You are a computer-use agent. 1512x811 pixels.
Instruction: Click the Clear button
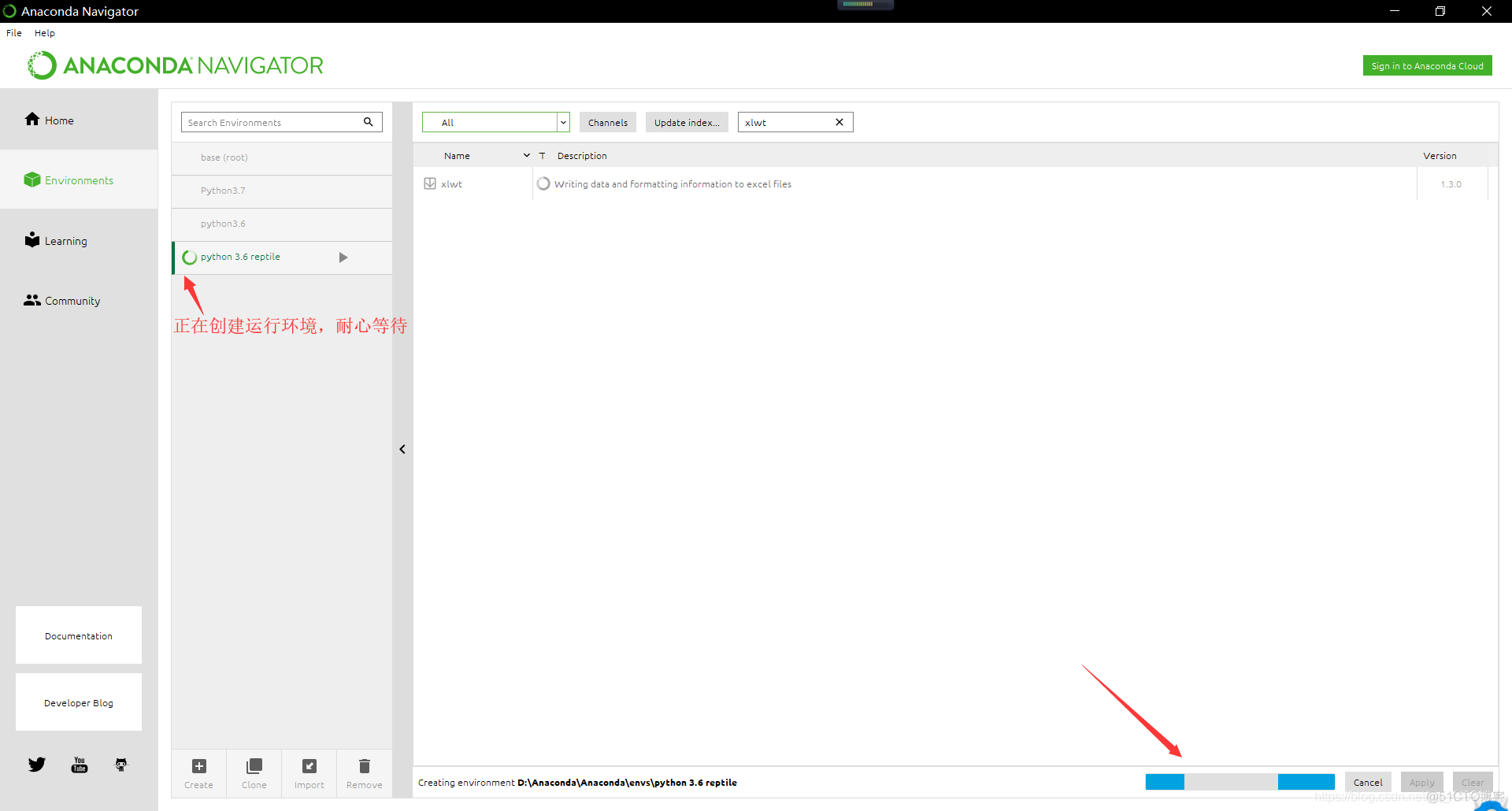[1473, 782]
